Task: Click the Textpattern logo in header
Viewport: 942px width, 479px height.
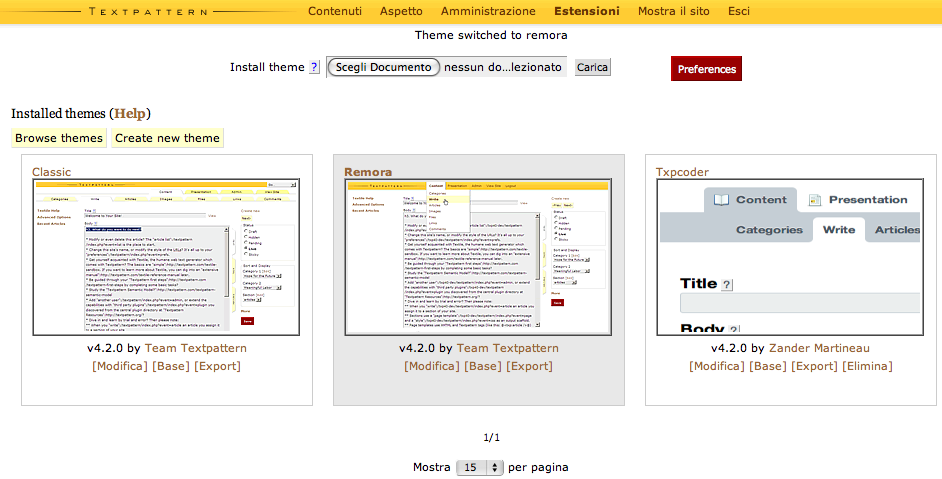Action: pos(148,11)
